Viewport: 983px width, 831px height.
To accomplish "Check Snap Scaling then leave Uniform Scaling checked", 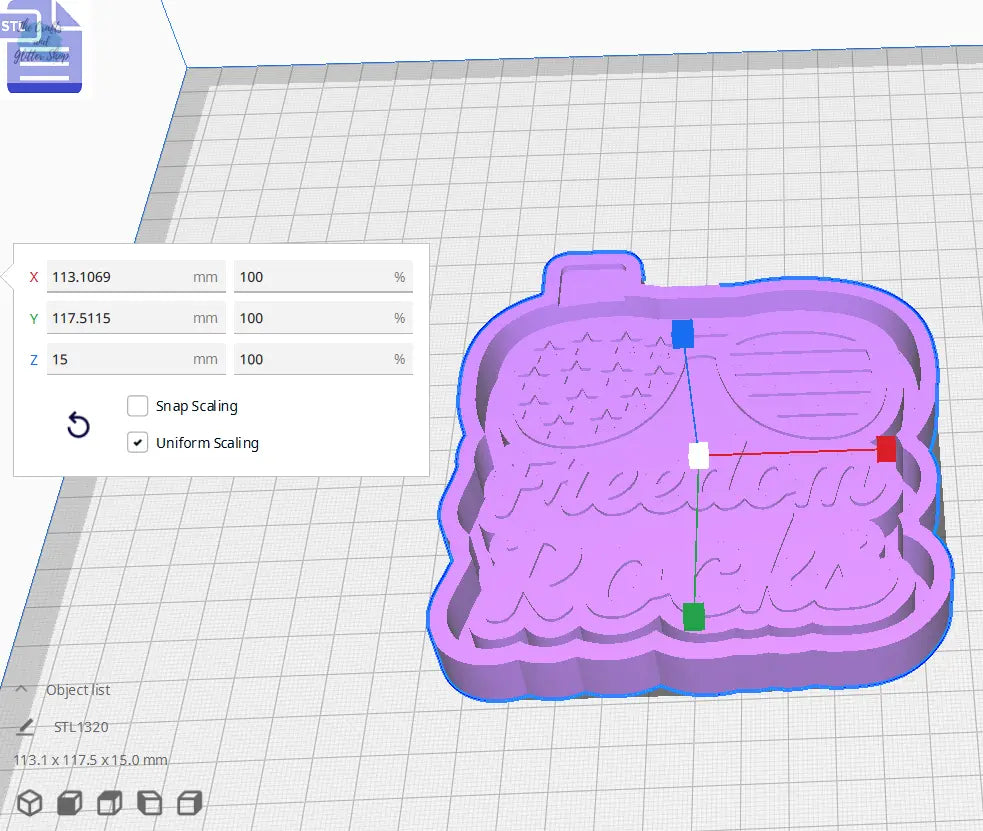I will 137,406.
